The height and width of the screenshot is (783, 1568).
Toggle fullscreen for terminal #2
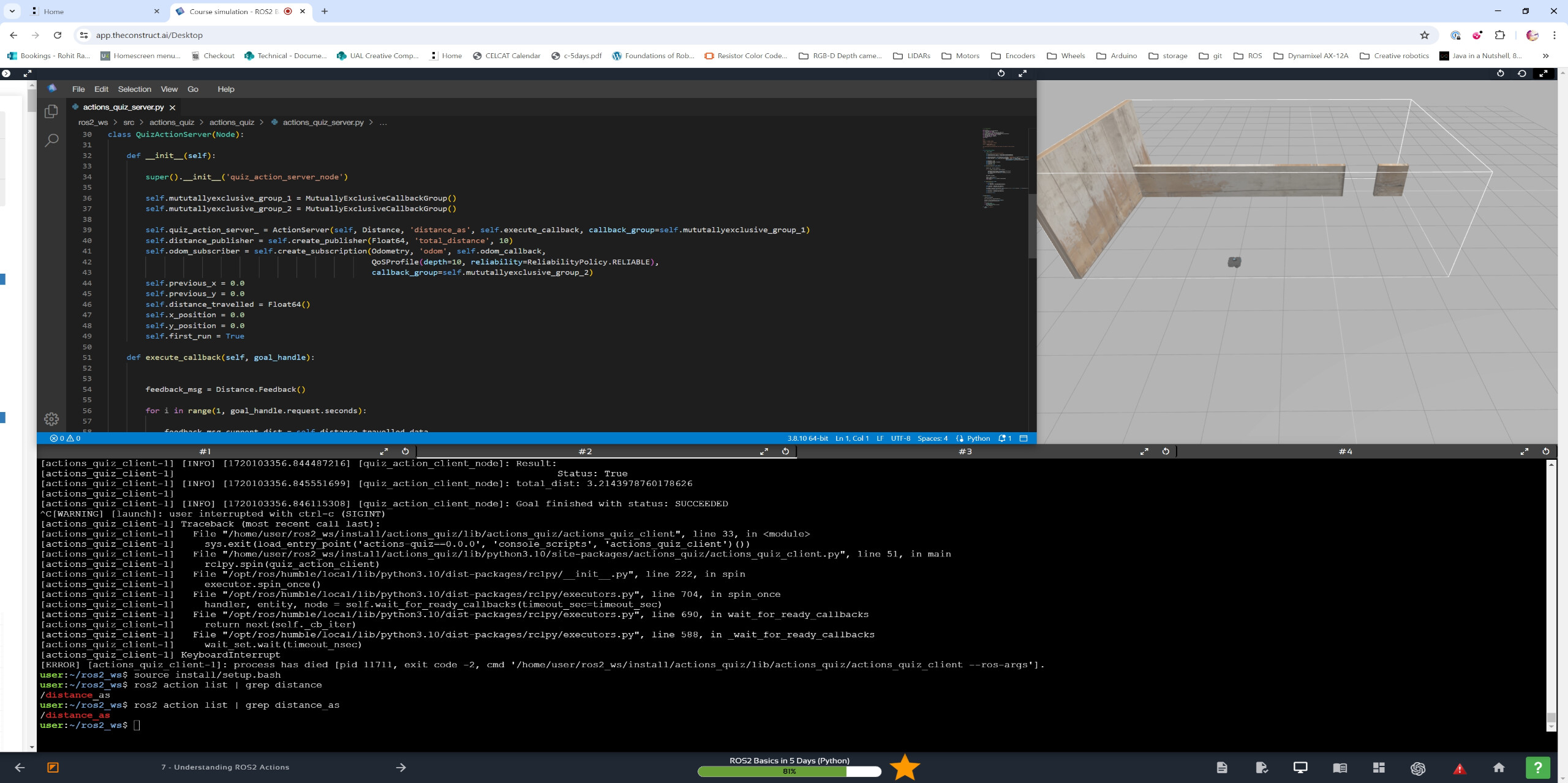point(764,451)
